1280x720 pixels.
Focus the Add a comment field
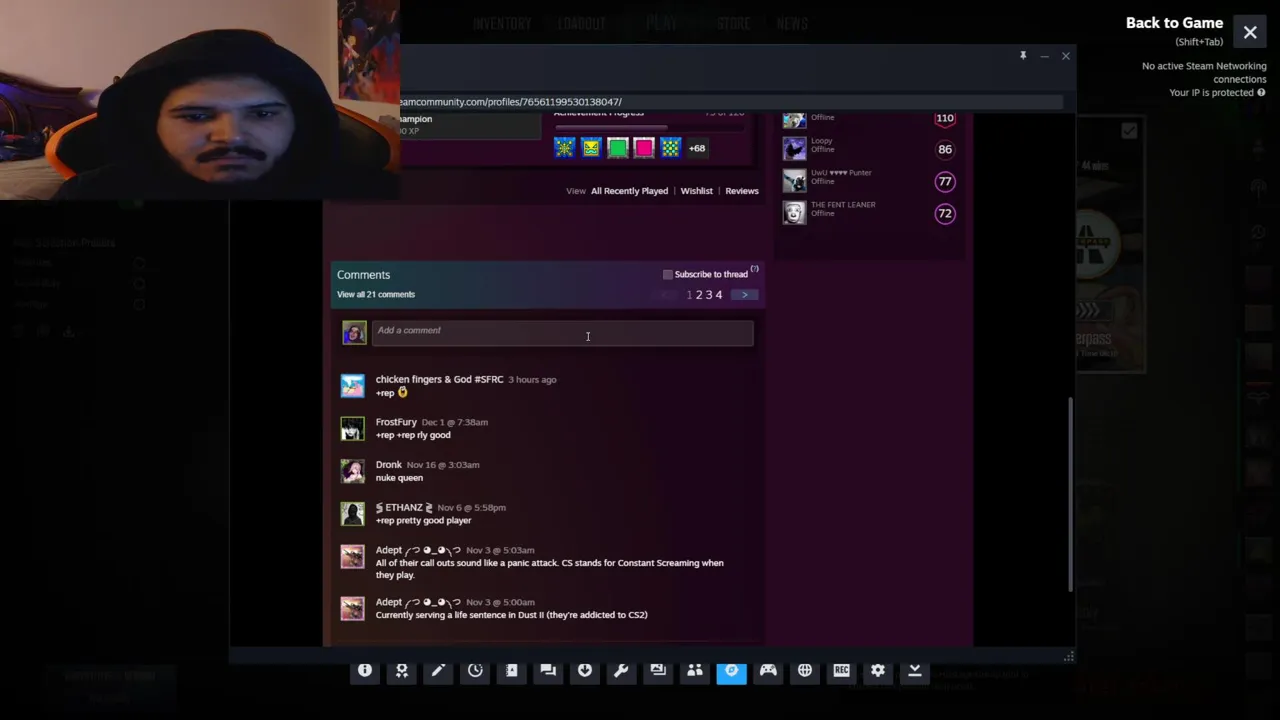point(563,333)
